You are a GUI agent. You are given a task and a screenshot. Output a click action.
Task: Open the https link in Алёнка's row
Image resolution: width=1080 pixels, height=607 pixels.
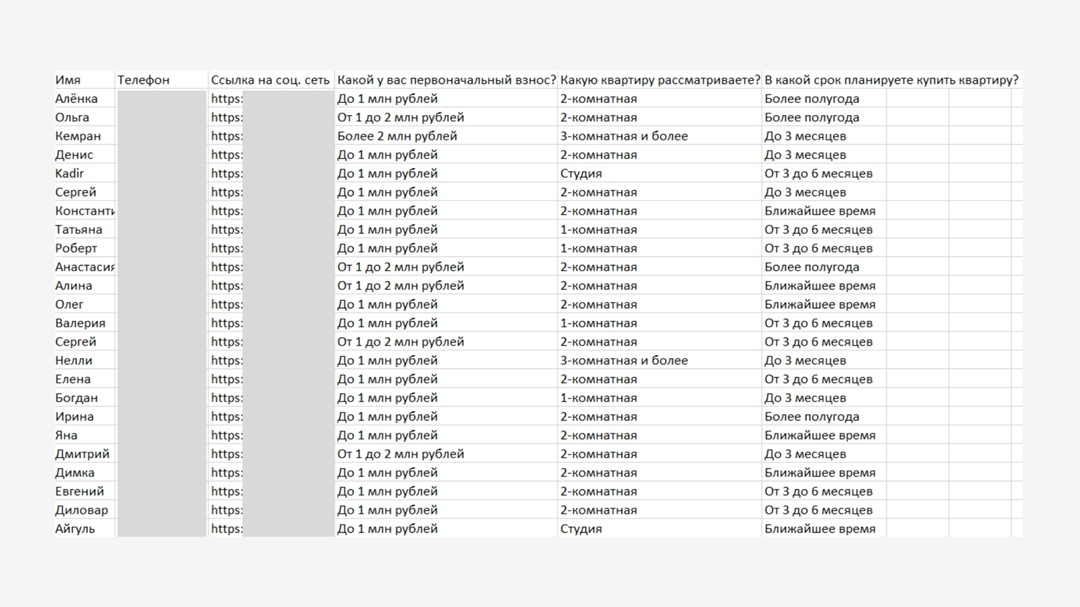click(227, 99)
